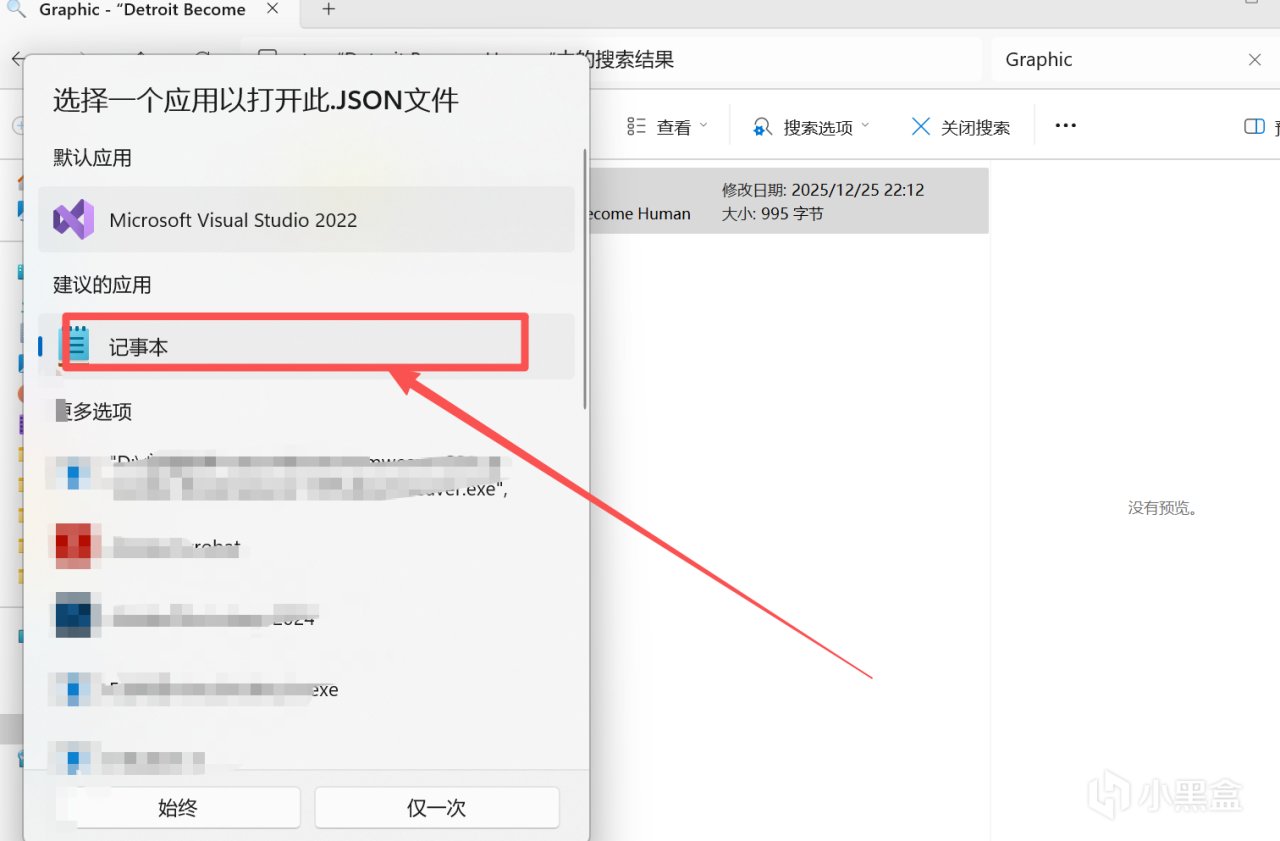Open the File Explorer more options (…) menu

pyautogui.click(x=1066, y=126)
